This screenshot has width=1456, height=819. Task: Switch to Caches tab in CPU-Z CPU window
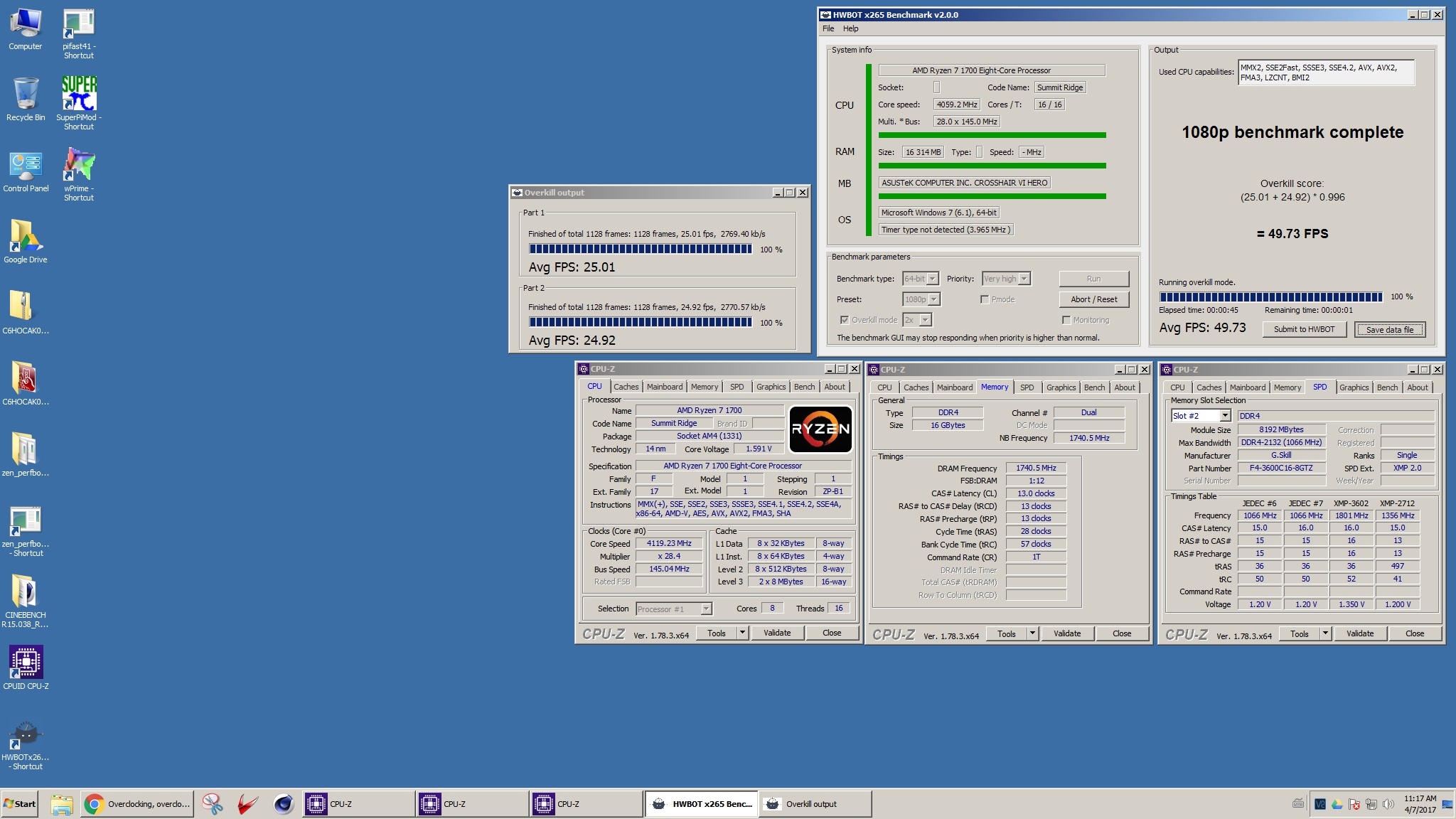click(626, 387)
